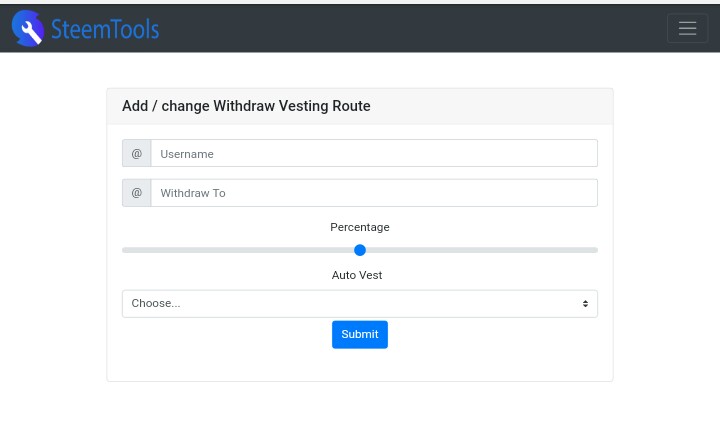The width and height of the screenshot is (720, 427).
Task: Click the SteemTools wrench logo icon
Action: (28, 28)
